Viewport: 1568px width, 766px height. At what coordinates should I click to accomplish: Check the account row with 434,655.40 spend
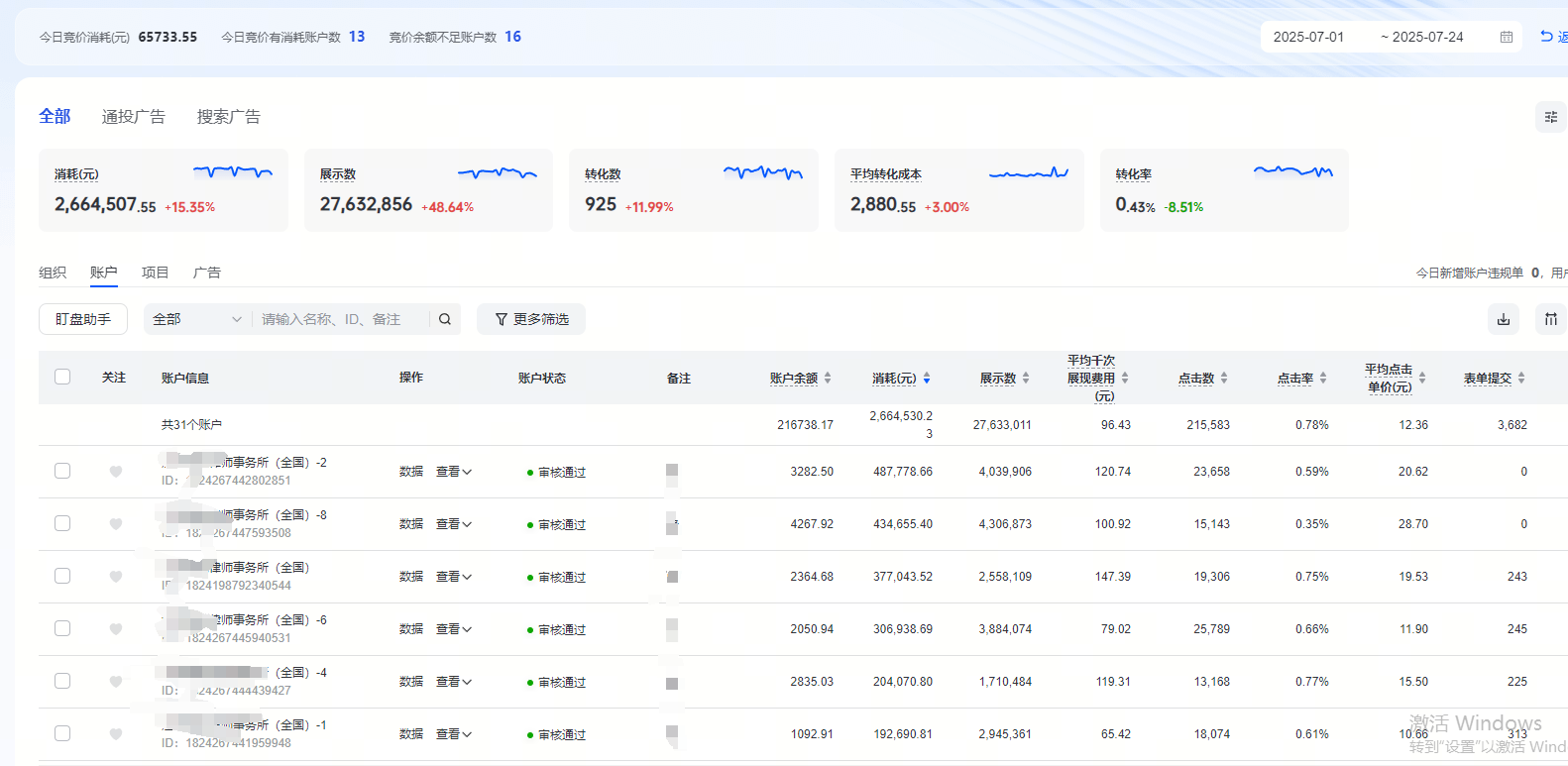[x=62, y=523]
